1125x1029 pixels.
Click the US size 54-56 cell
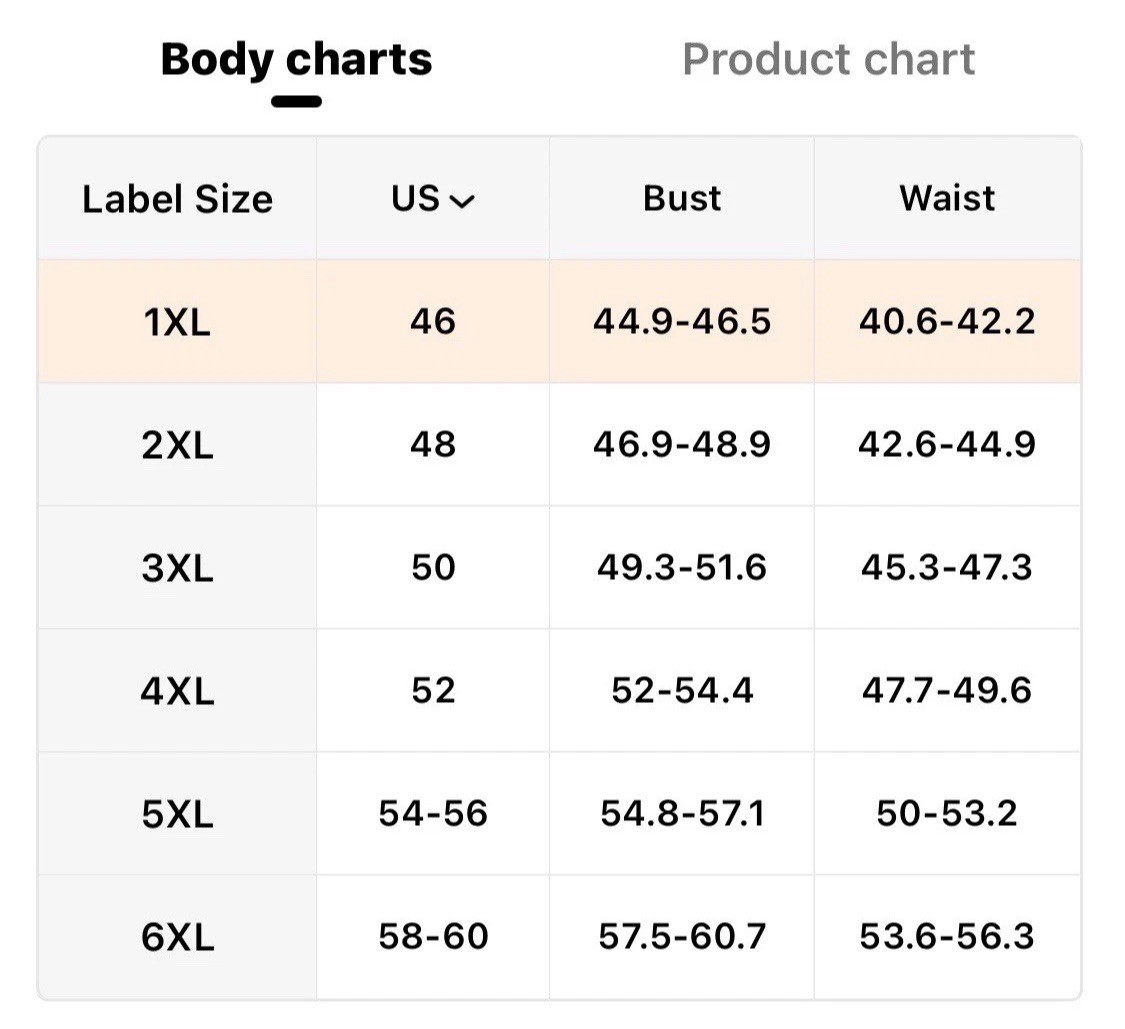pyautogui.click(x=432, y=814)
